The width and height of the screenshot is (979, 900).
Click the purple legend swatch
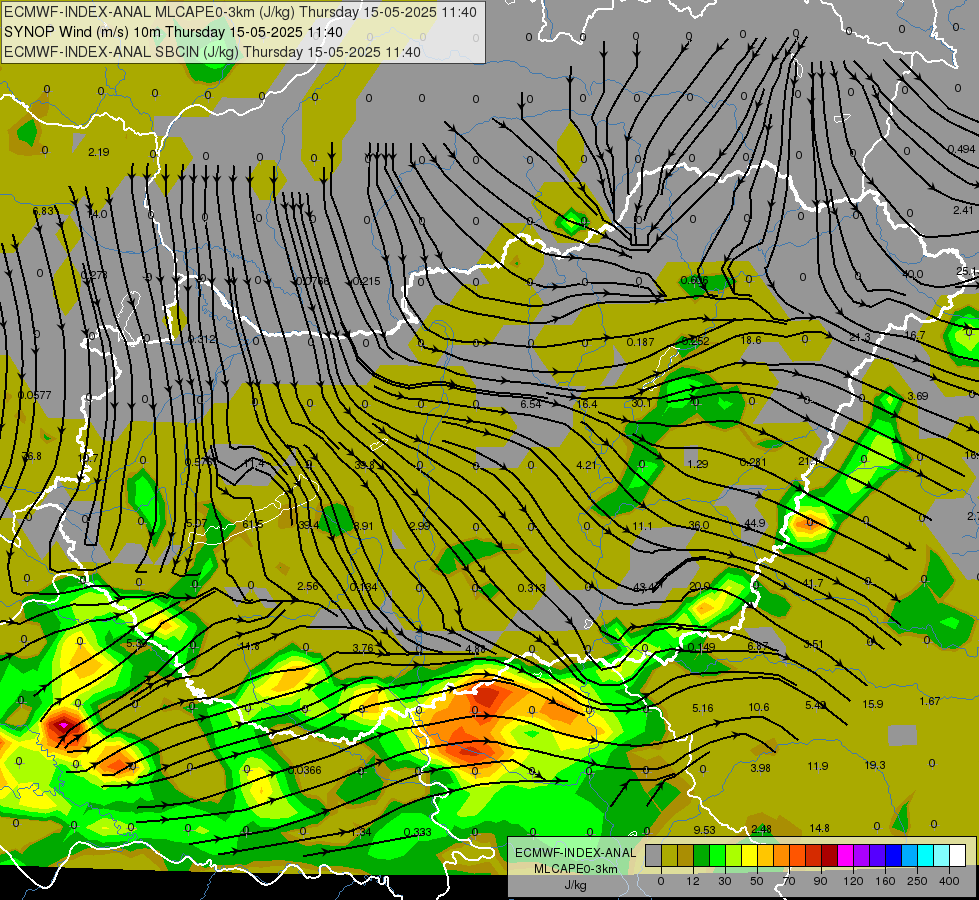click(862, 855)
